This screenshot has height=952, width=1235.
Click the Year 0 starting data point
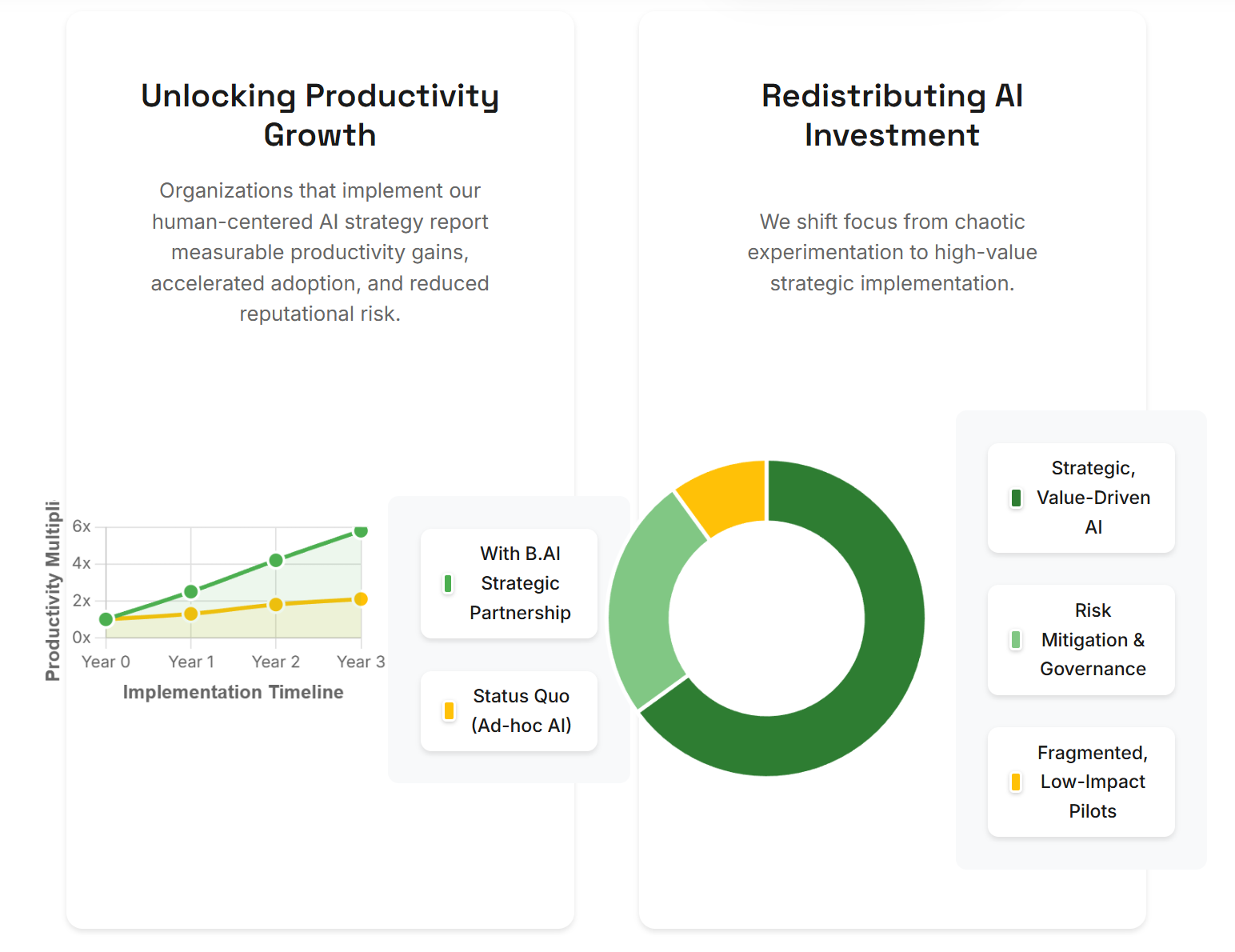pos(106,619)
